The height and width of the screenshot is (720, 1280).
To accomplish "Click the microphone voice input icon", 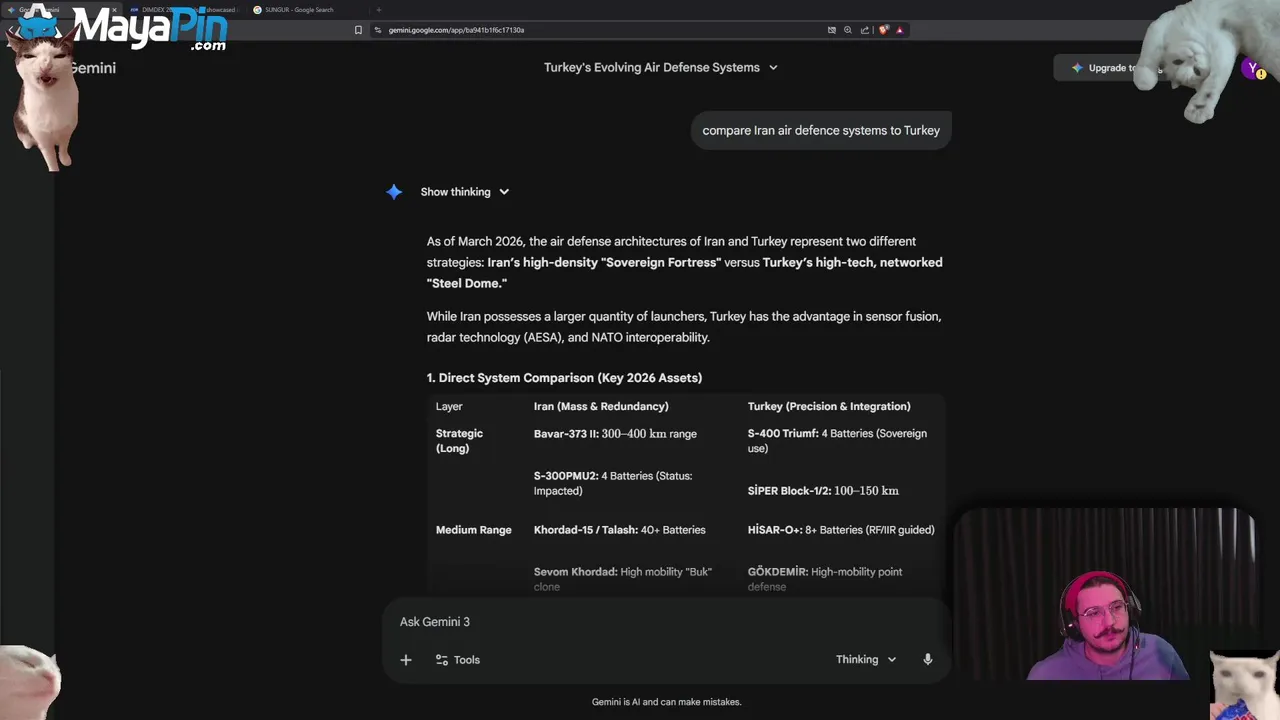I will pyautogui.click(x=928, y=660).
